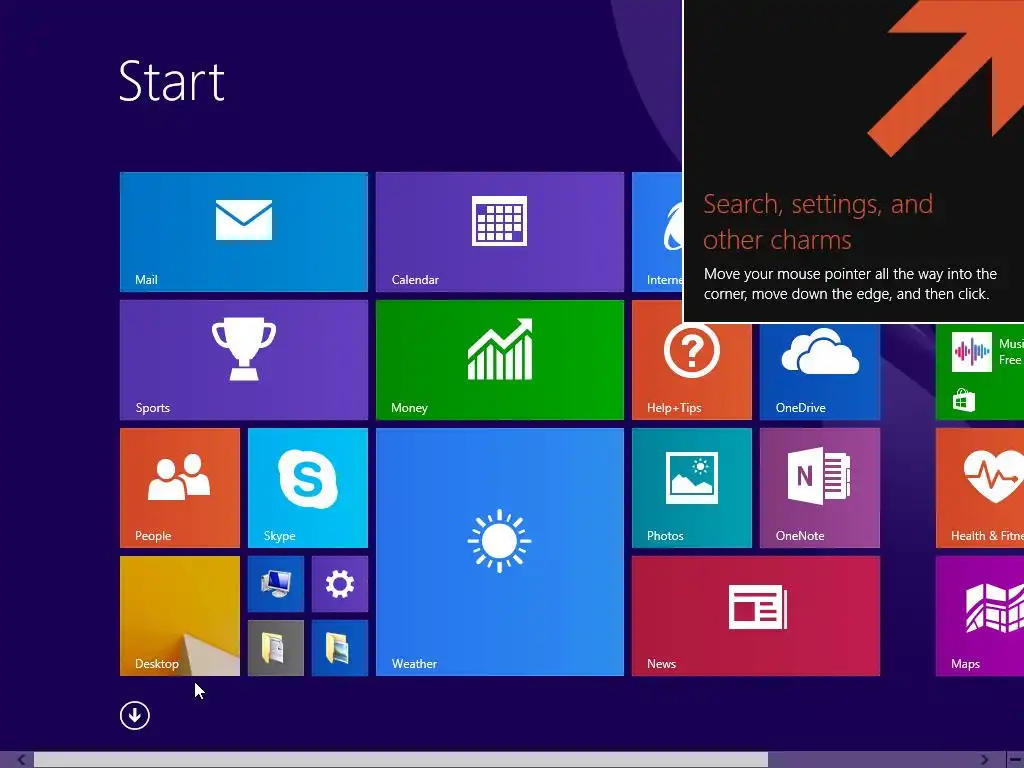The image size is (1024, 768).
Task: Open the Calendar tile
Action: click(500, 232)
